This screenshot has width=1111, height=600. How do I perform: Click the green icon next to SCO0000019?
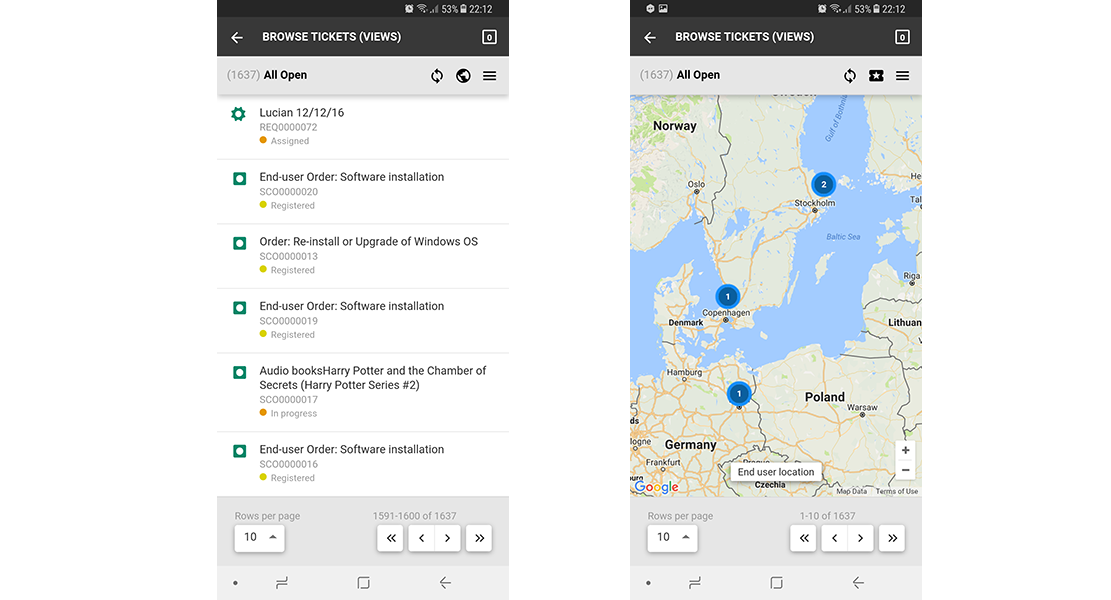point(239,307)
